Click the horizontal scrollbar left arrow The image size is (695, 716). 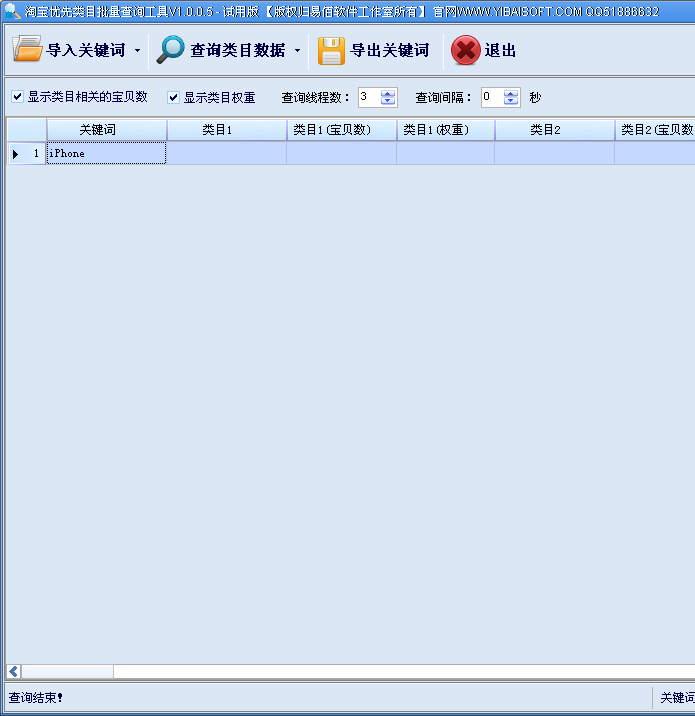click(x=14, y=671)
